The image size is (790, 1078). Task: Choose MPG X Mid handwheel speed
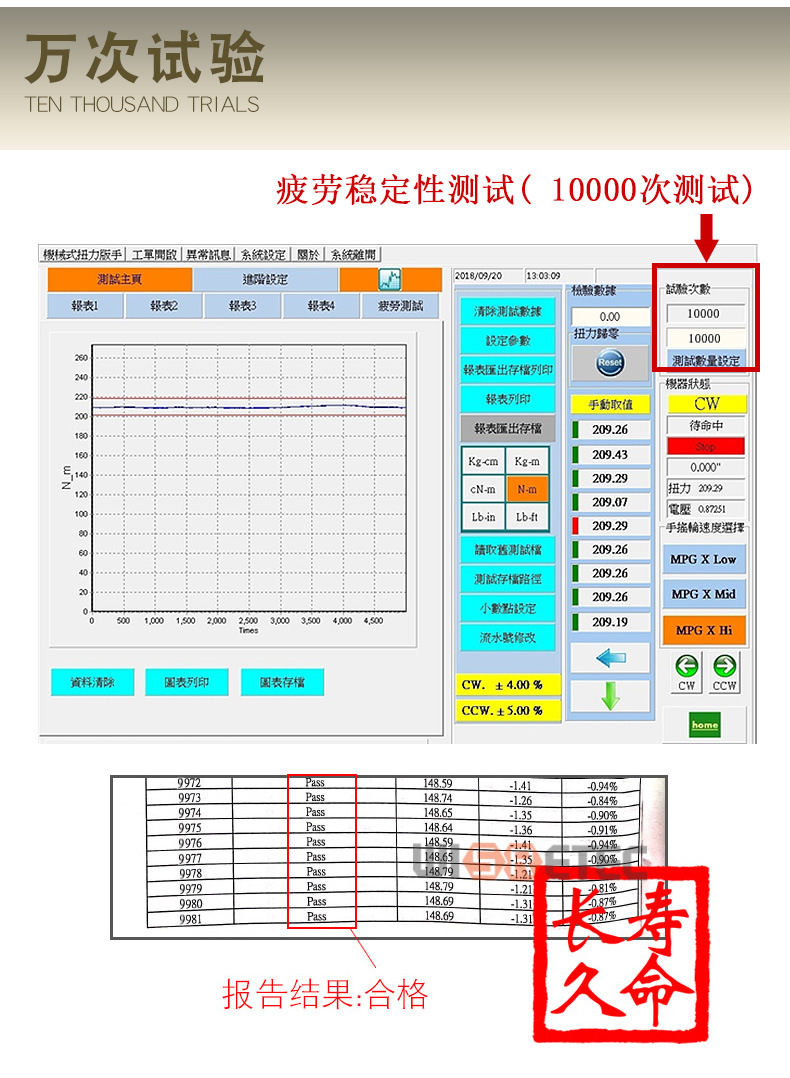pos(703,594)
